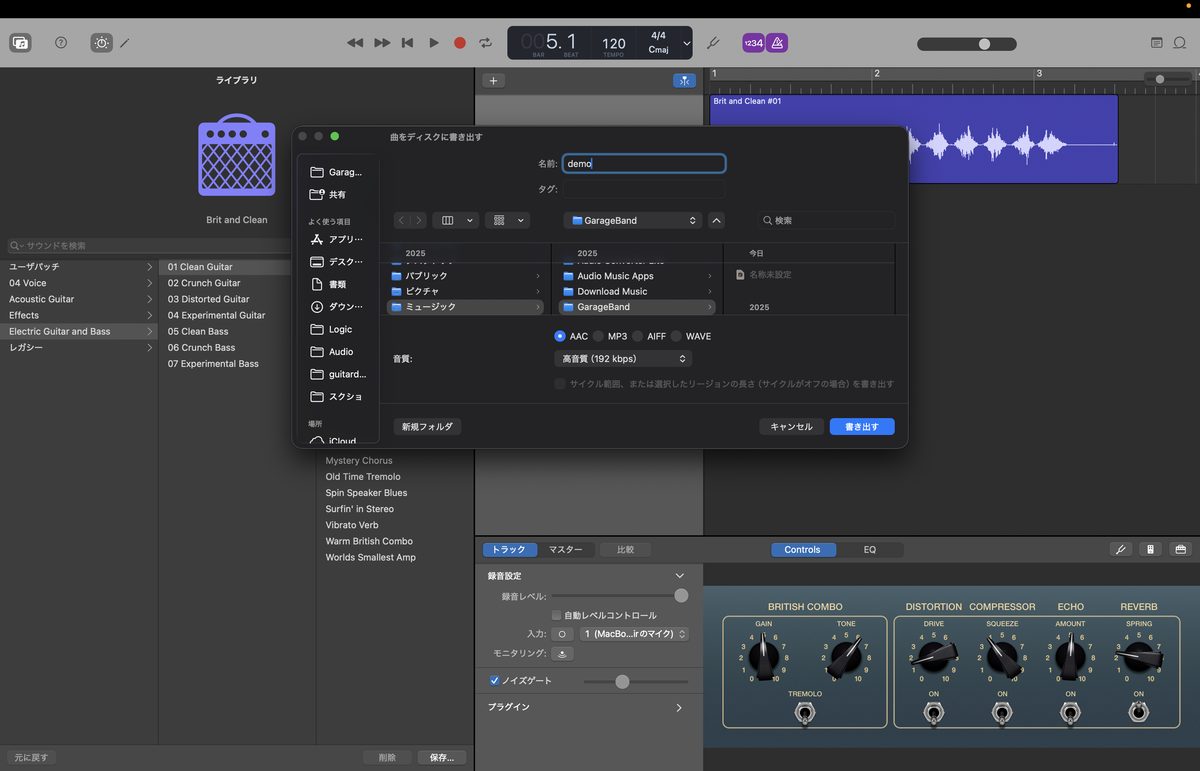Select ダウンロード folder in dialog sidebar
Screen dimensions: 1200x771
pyautogui.click(x=336, y=307)
